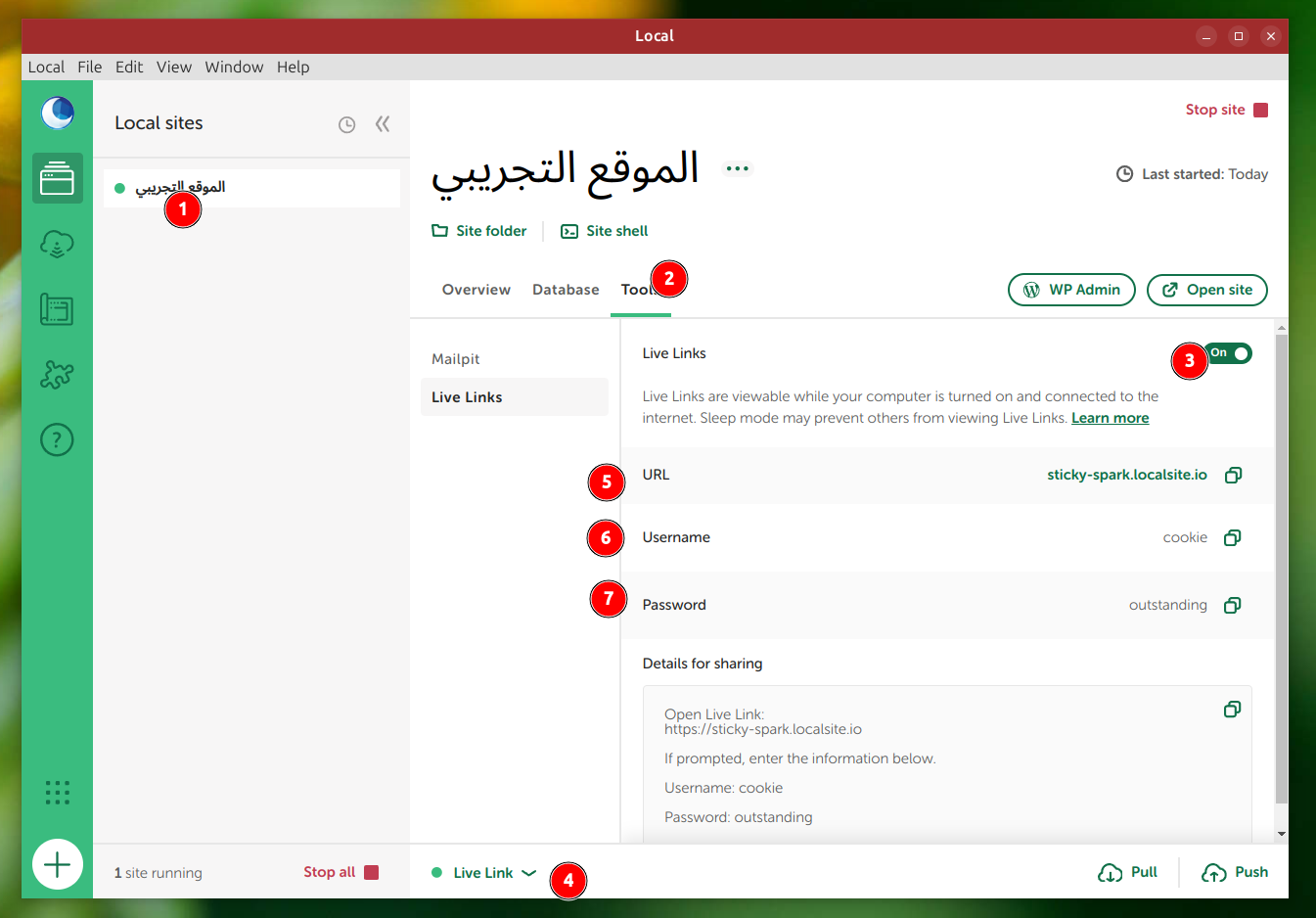Open the WP Admin button
Screen dimensions: 1316x918
[x=1071, y=290]
